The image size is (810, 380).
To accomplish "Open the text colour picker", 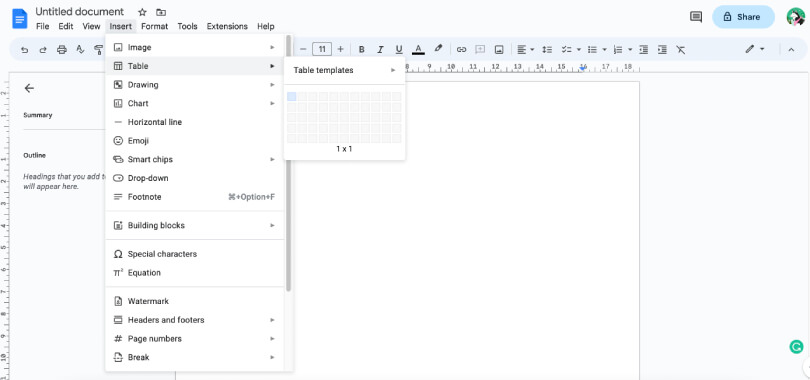I will point(418,50).
